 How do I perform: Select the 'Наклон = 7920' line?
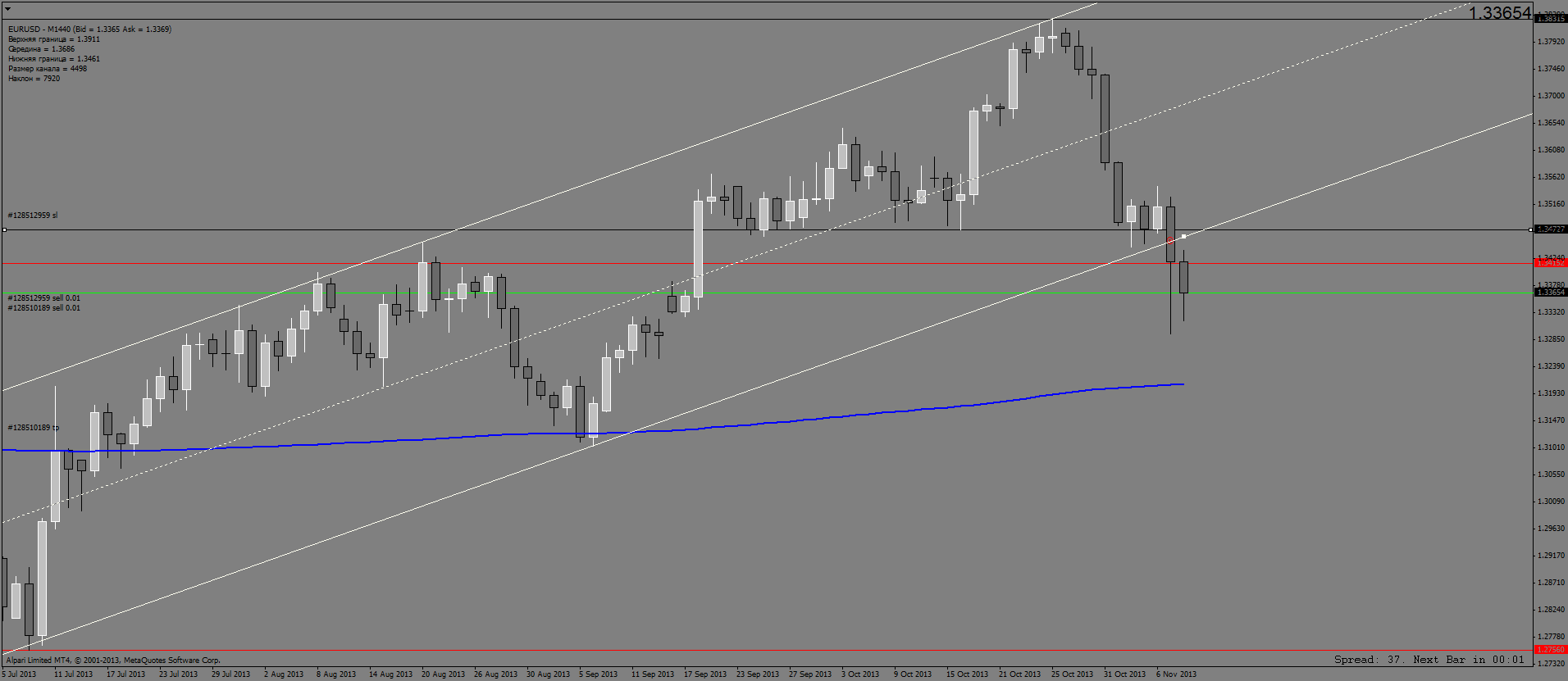pyautogui.click(x=34, y=79)
